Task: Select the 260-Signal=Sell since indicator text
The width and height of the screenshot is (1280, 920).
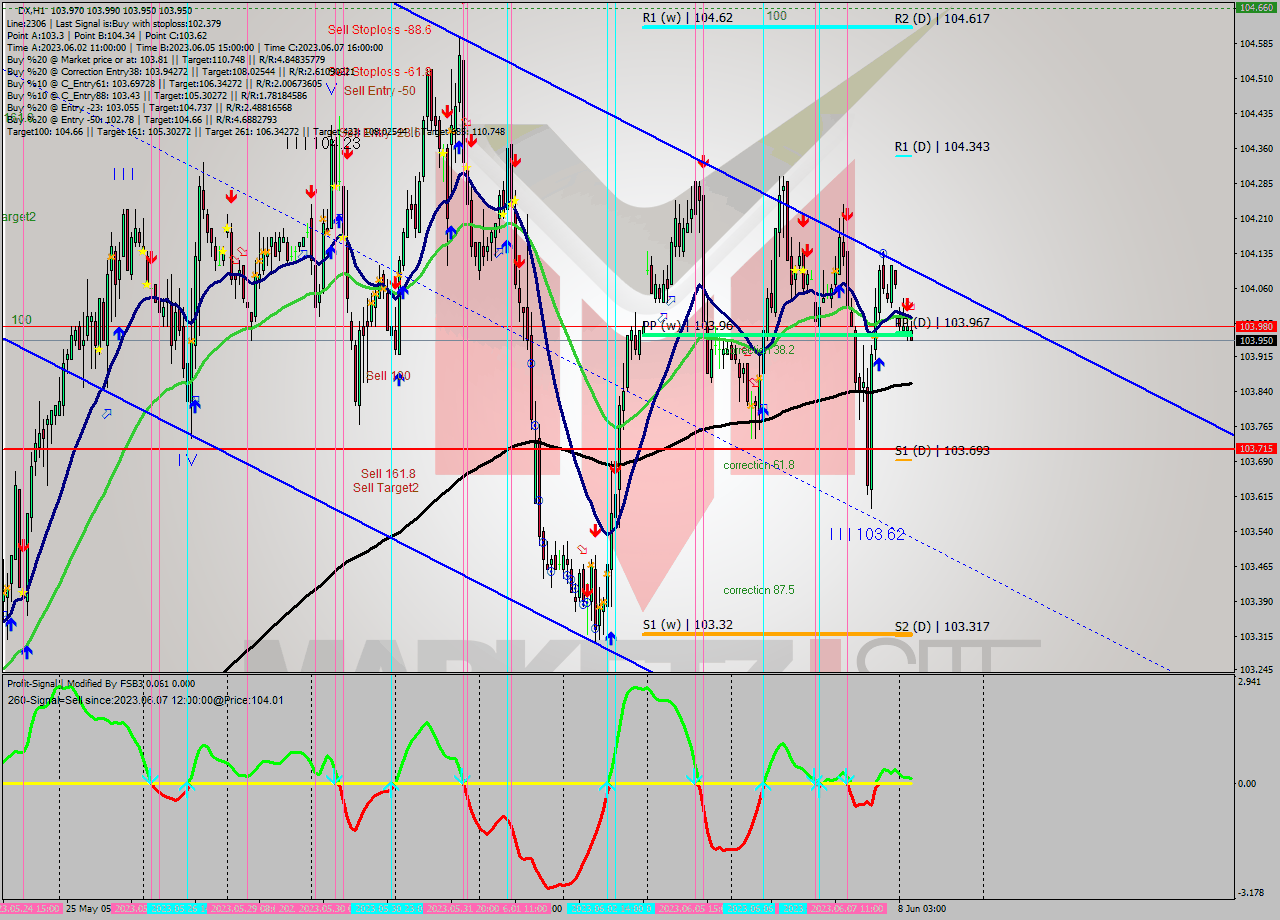Action: 145,700
